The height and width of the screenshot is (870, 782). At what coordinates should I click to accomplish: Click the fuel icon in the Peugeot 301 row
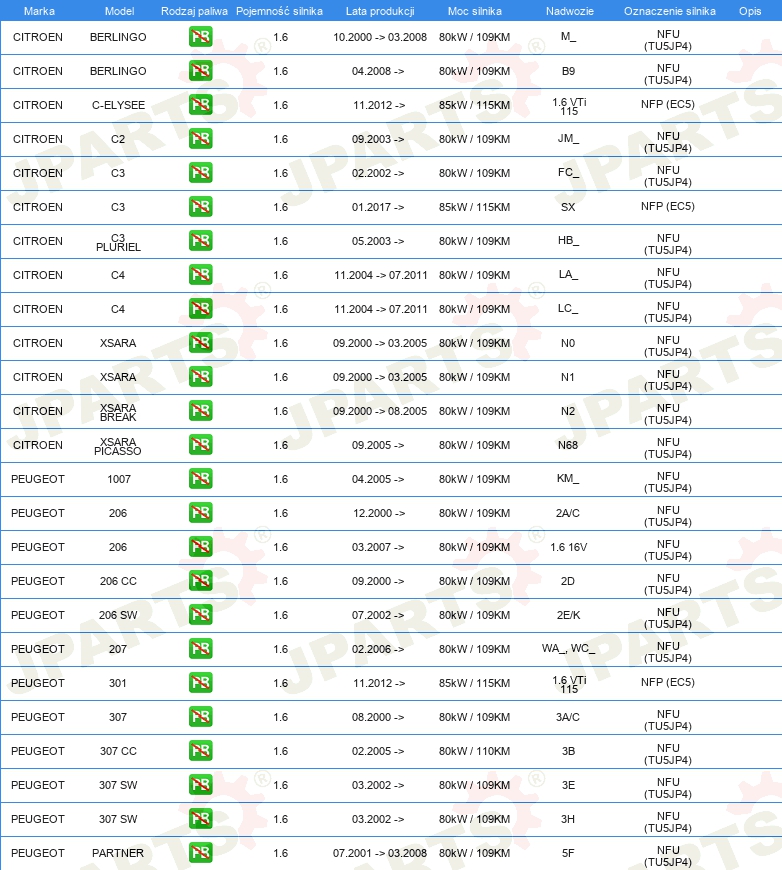(200, 682)
